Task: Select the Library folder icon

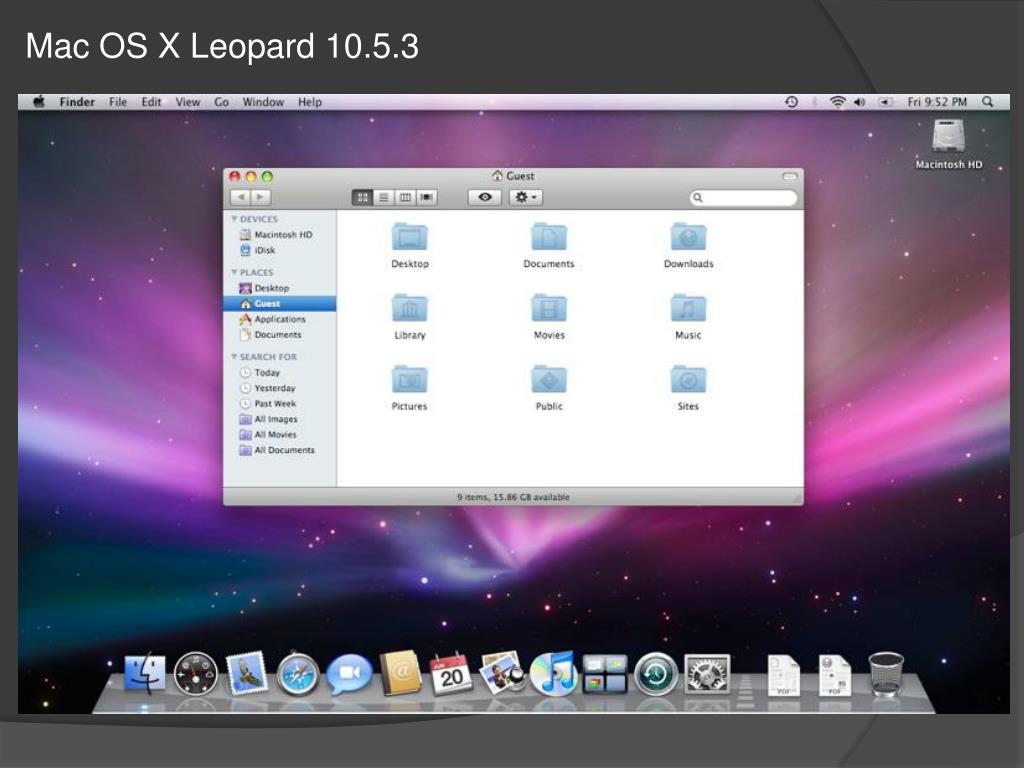Action: click(x=409, y=308)
